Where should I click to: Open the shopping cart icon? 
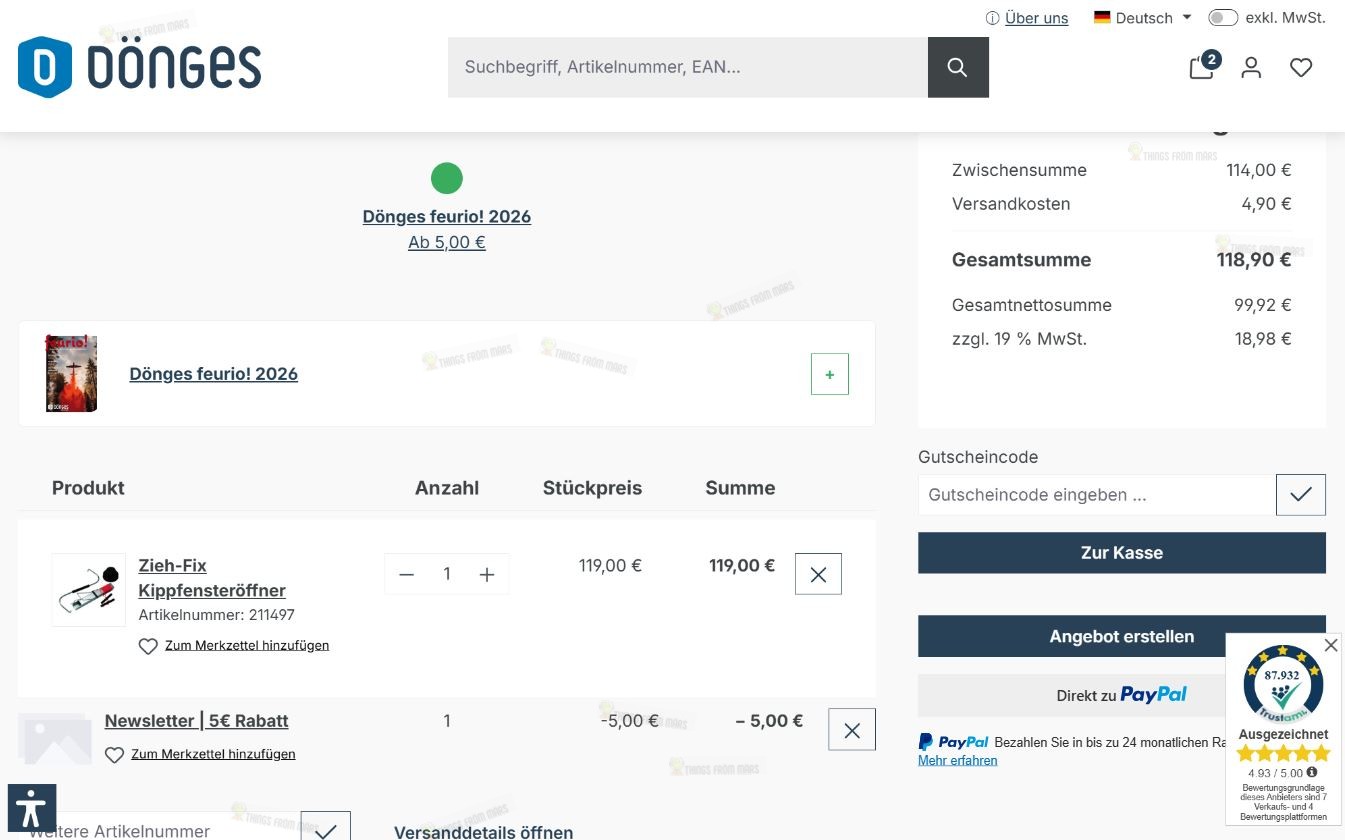point(1202,67)
